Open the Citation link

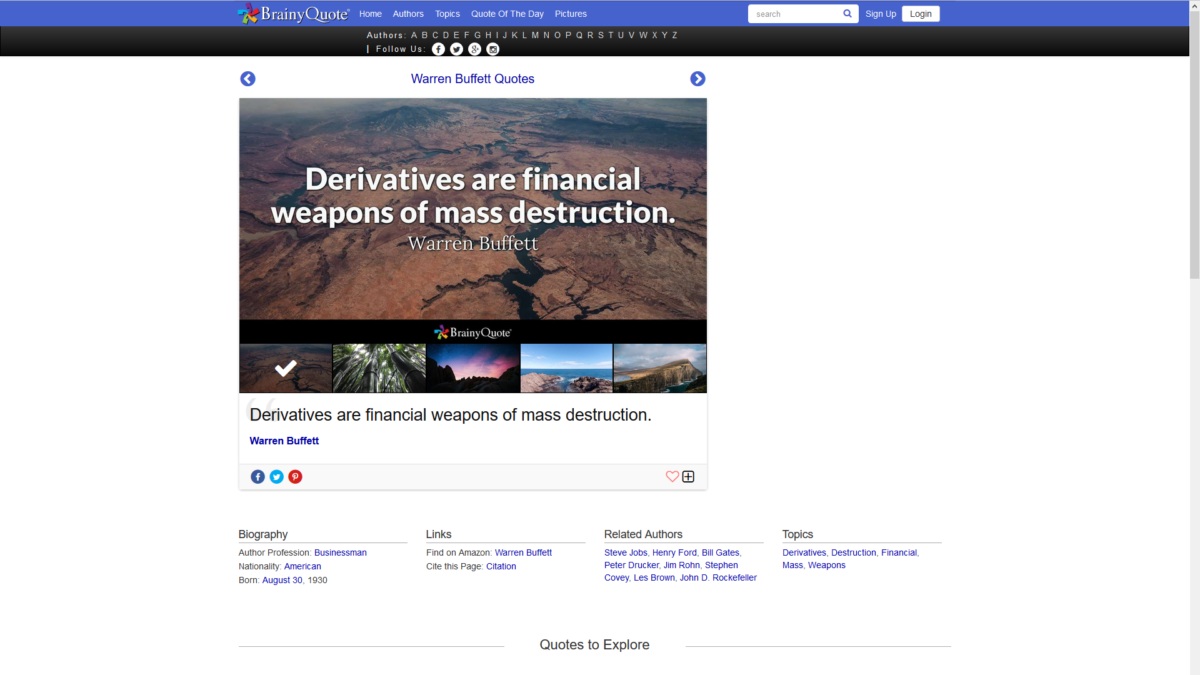(501, 566)
